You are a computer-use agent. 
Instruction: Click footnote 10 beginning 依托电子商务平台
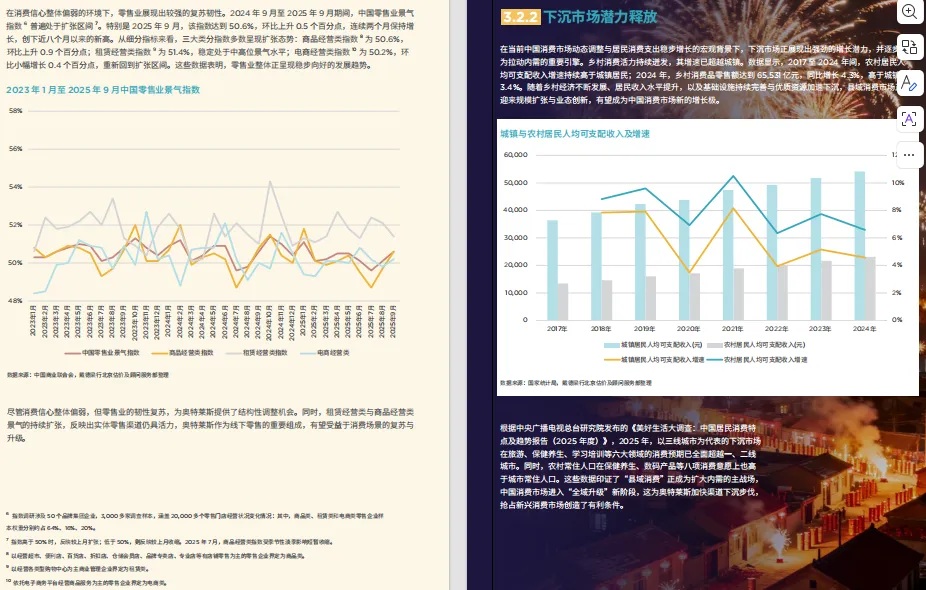(x=87, y=583)
